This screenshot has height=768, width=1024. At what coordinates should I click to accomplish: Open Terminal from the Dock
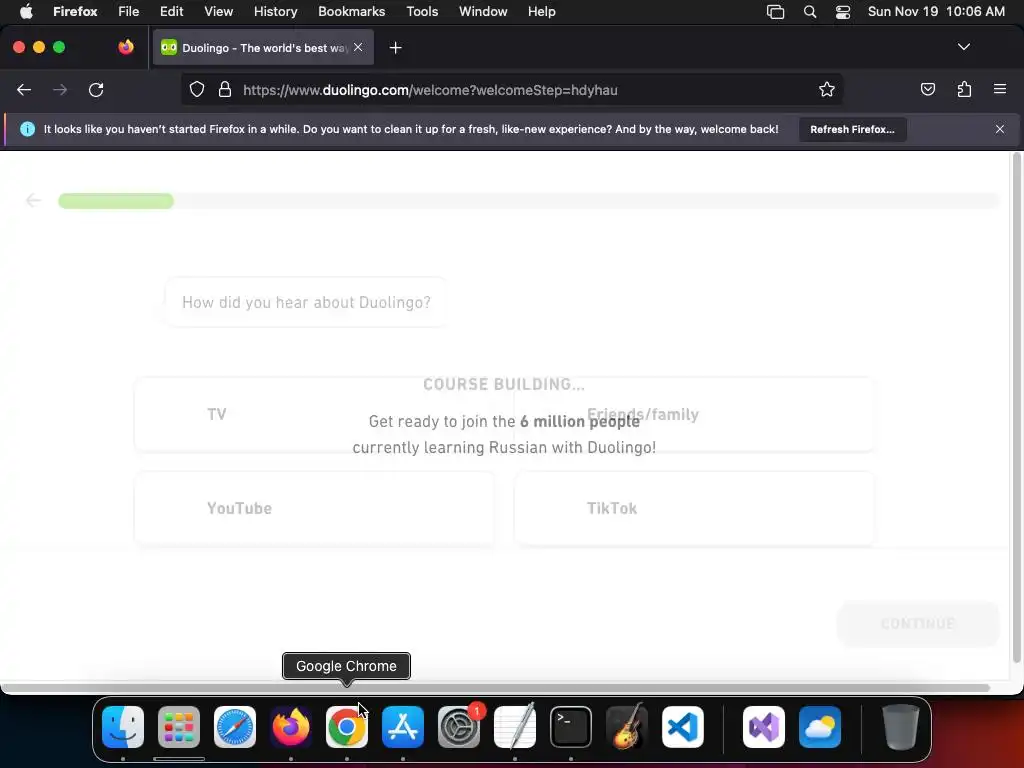(571, 727)
